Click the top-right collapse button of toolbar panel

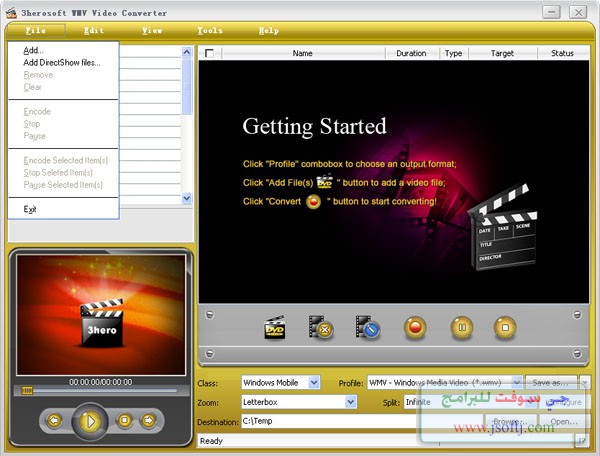[x=577, y=315]
